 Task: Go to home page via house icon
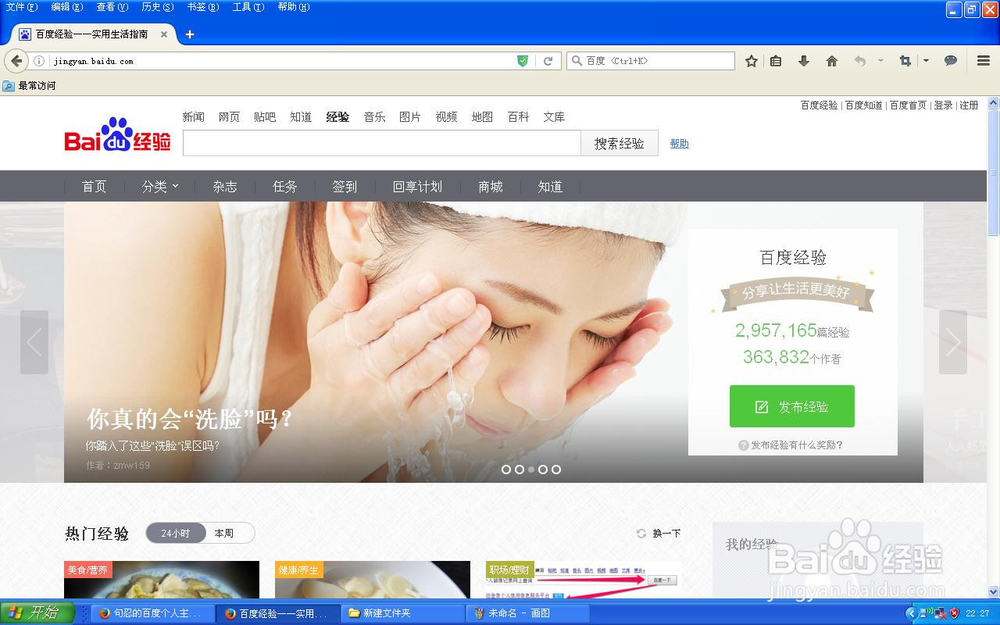tap(832, 61)
